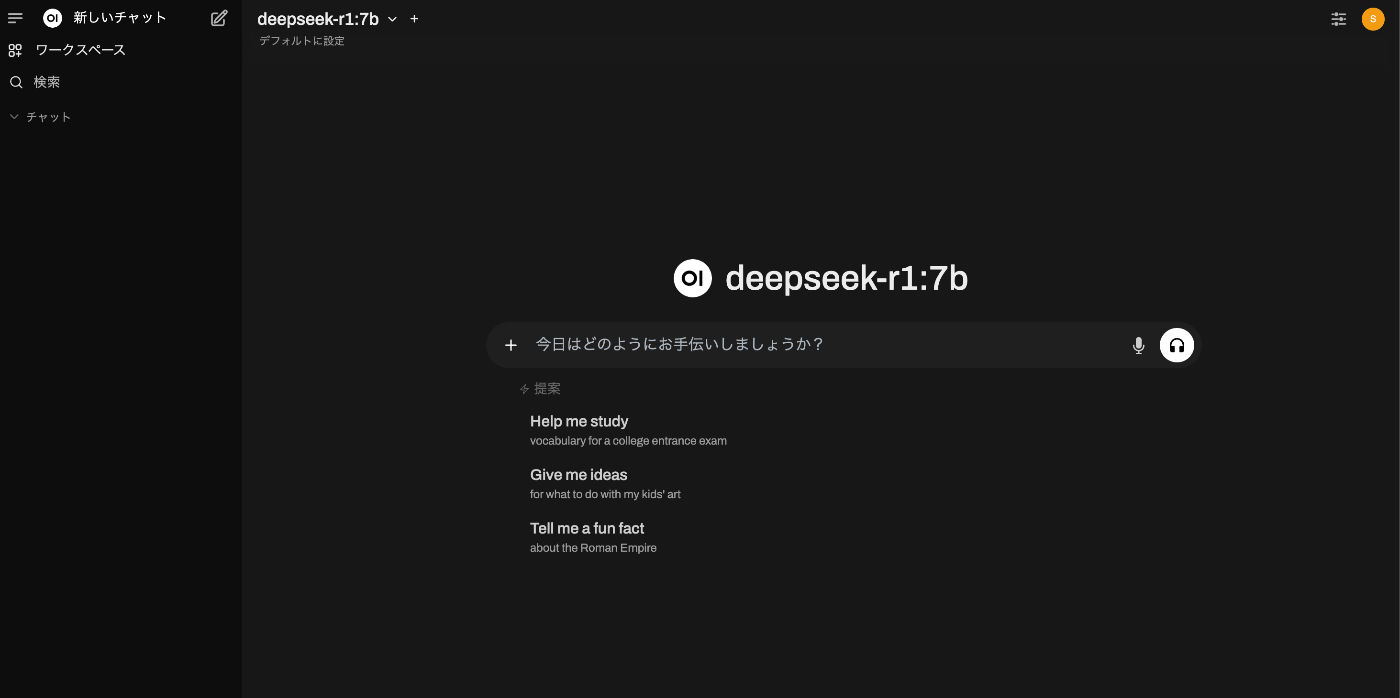Click the Open WebUI logo in the sidebar
Image resolution: width=1400 pixels, height=698 pixels.
pos(53,18)
